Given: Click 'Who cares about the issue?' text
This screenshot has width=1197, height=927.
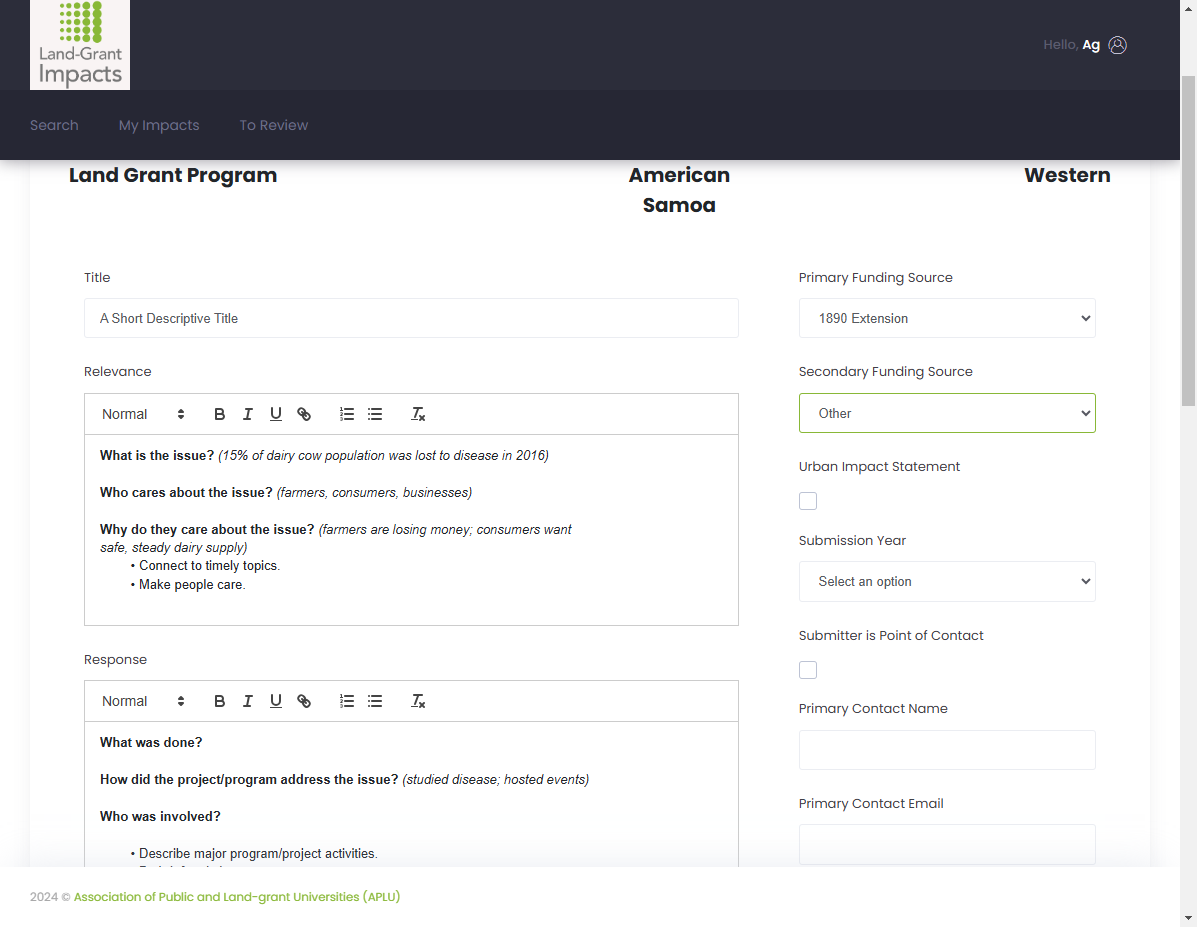Looking at the screenshot, I should click(186, 493).
